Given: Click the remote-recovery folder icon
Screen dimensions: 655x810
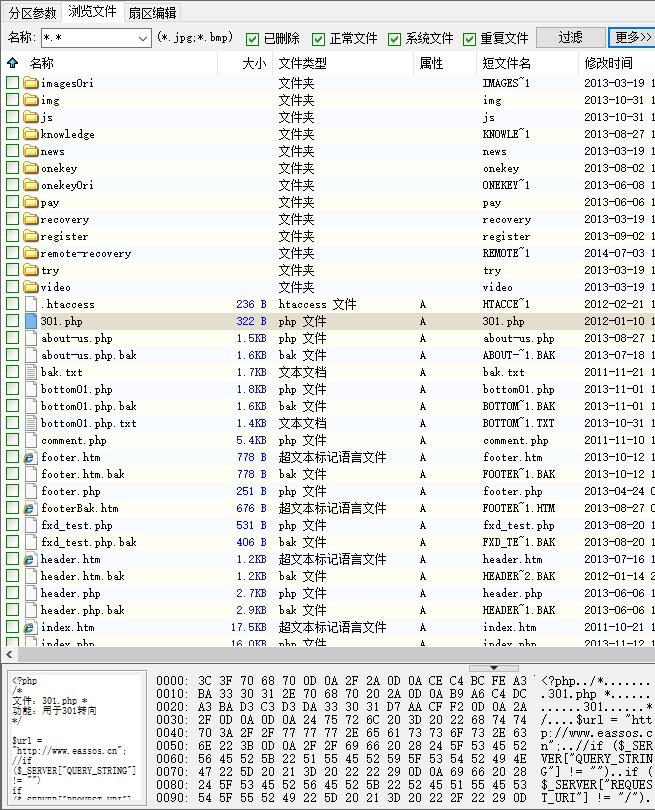Looking at the screenshot, I should (x=31, y=253).
